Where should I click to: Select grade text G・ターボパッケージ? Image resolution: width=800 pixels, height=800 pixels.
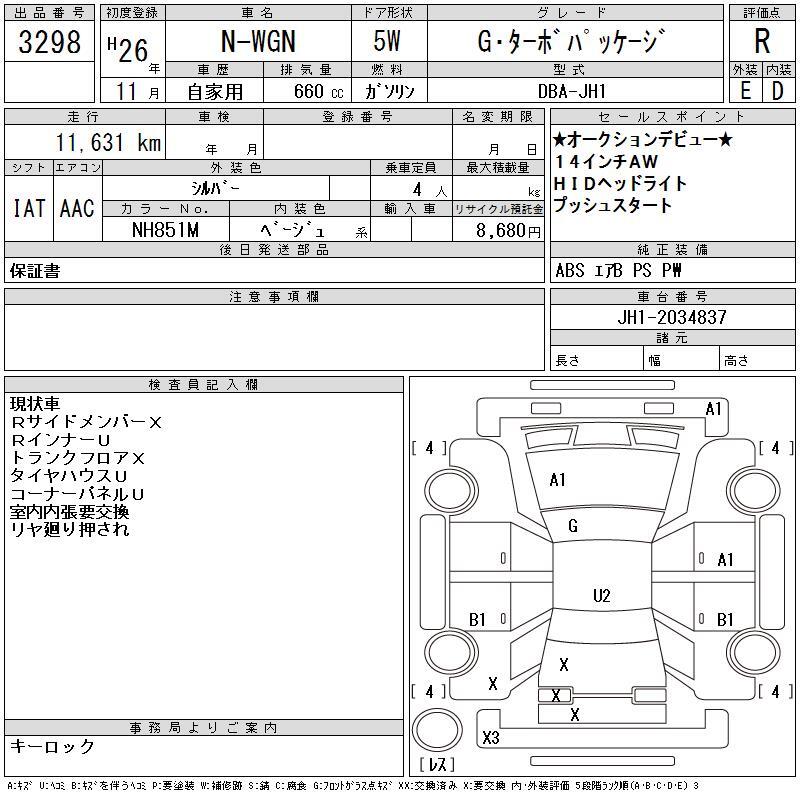coord(571,41)
